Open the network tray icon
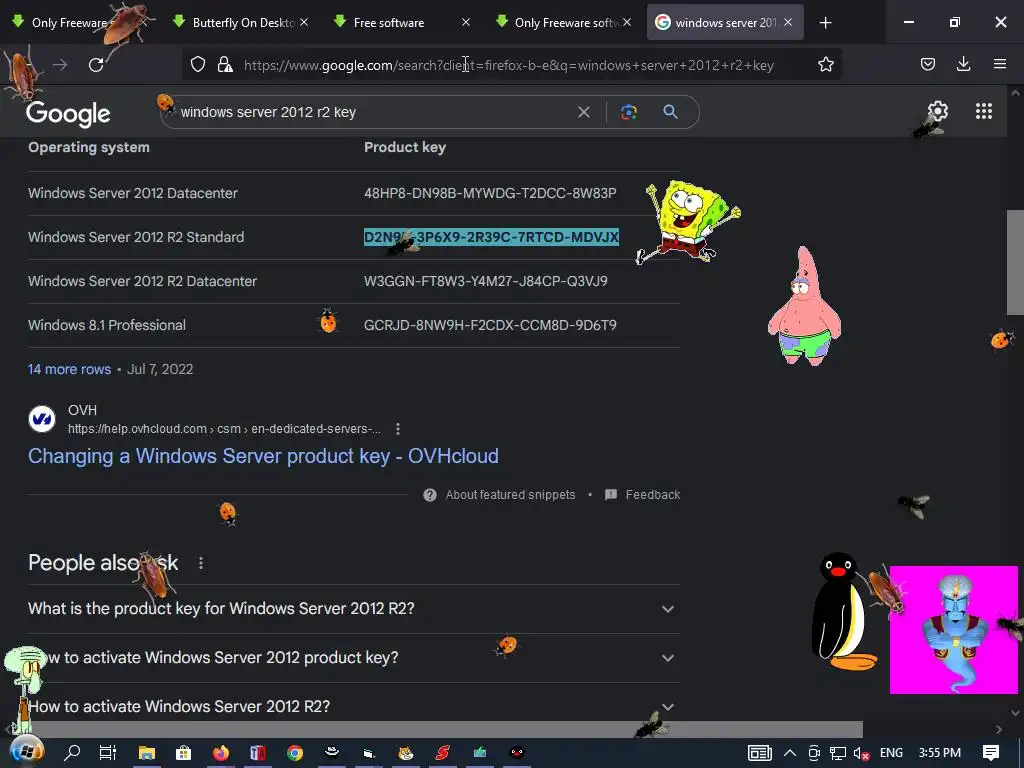The image size is (1024, 768). [x=838, y=753]
